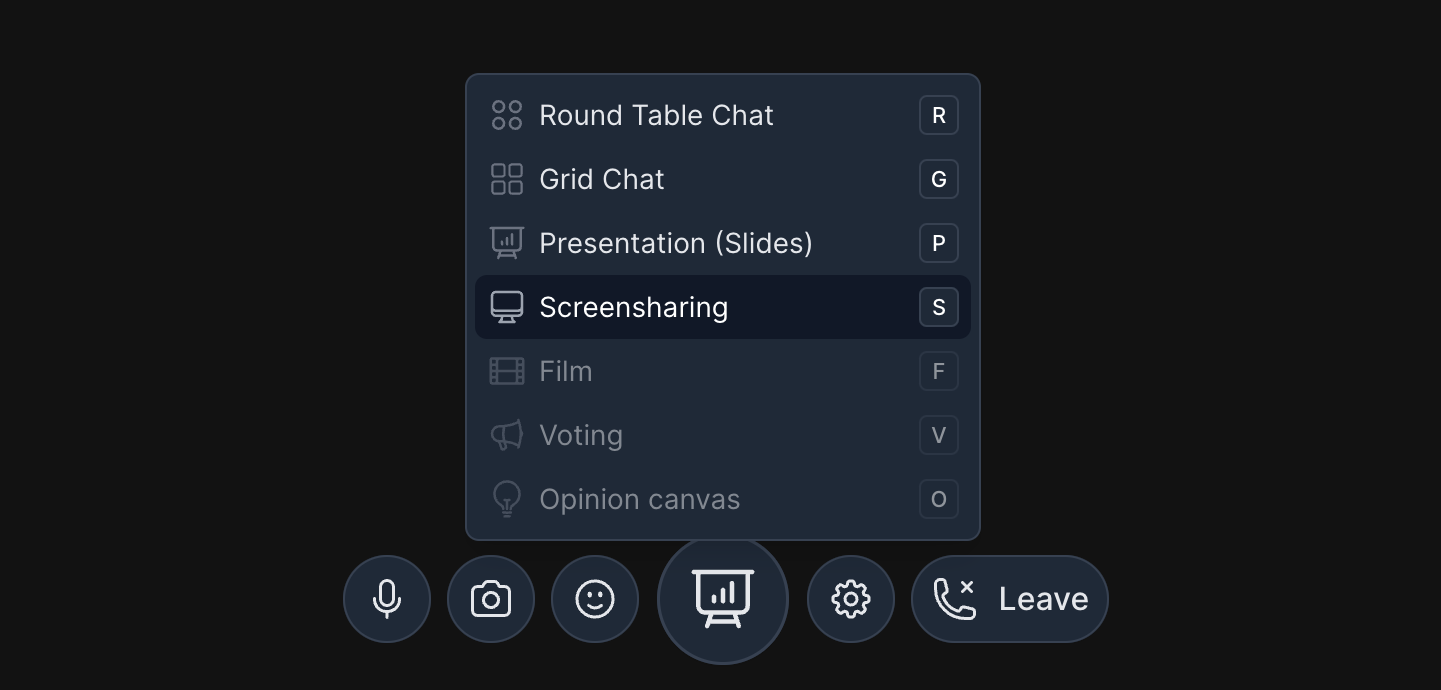Toggle the camera off

tap(491, 598)
